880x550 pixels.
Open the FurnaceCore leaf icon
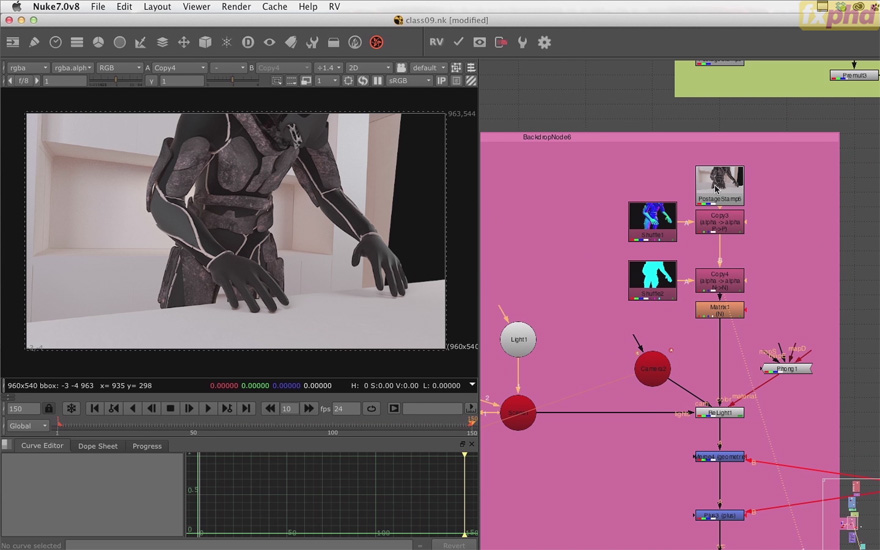[x=355, y=42]
